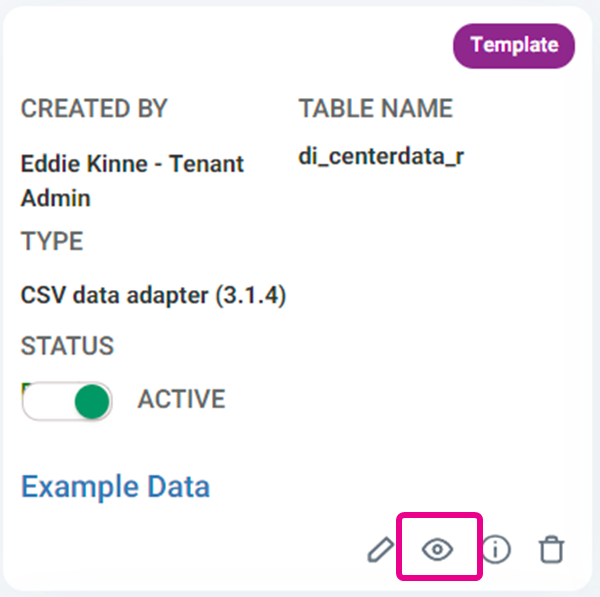Delete the data source with trash icon
Screen dimensions: 600x597
pyautogui.click(x=551, y=550)
